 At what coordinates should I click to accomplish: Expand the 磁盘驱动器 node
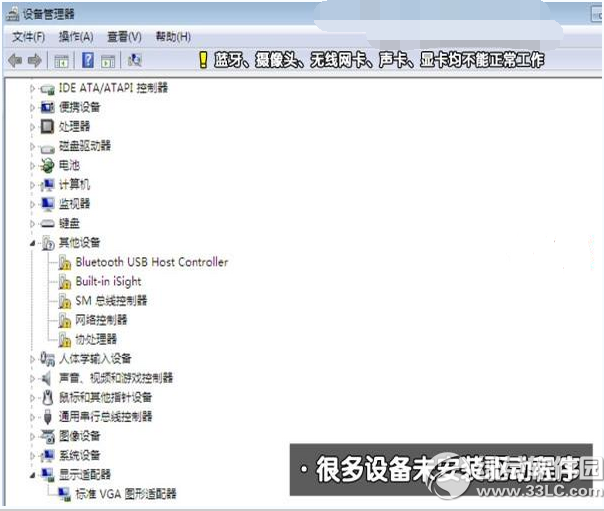(32, 146)
